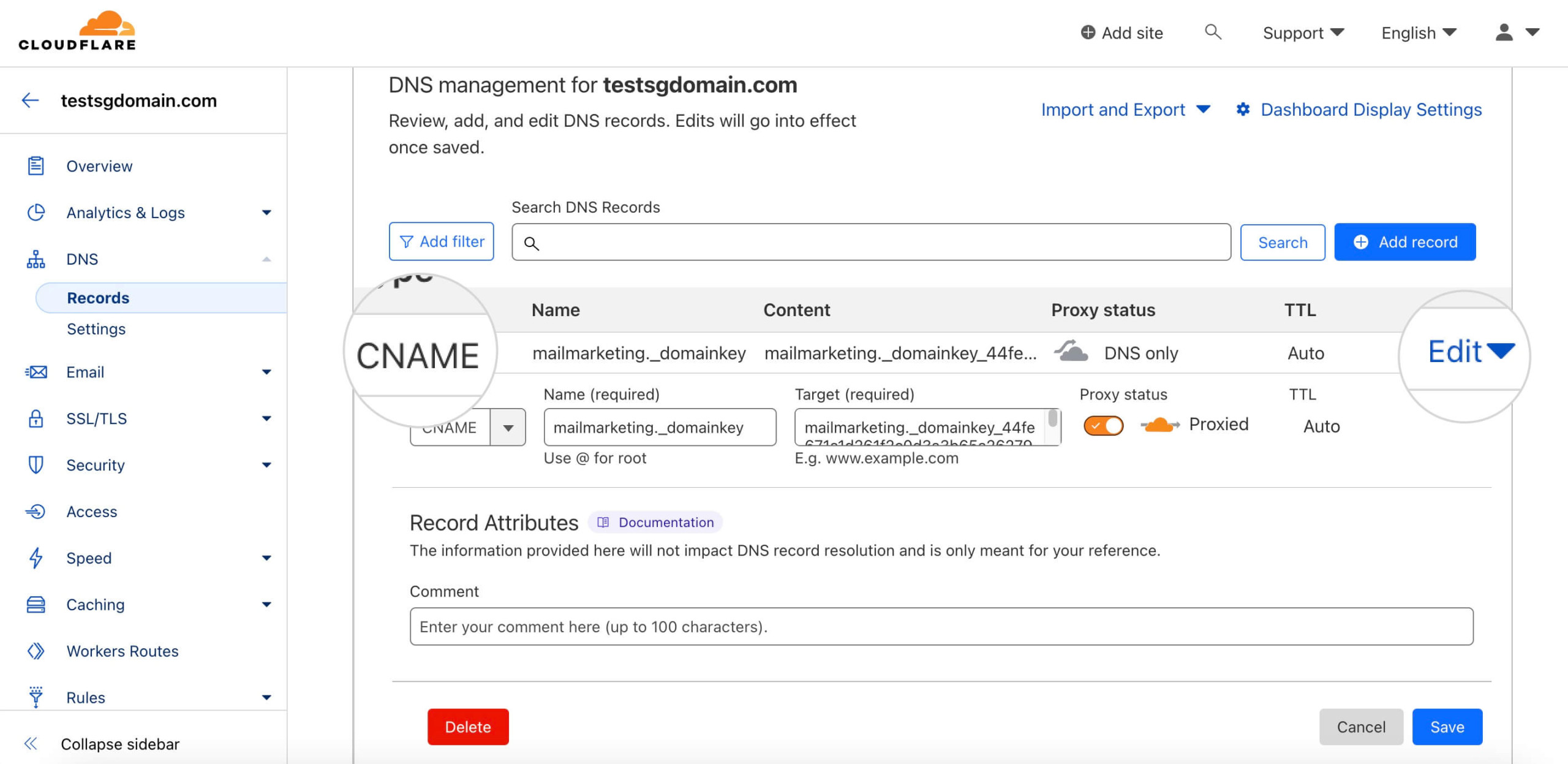Click the Email sidebar icon
Image resolution: width=1568 pixels, height=764 pixels.
36,371
